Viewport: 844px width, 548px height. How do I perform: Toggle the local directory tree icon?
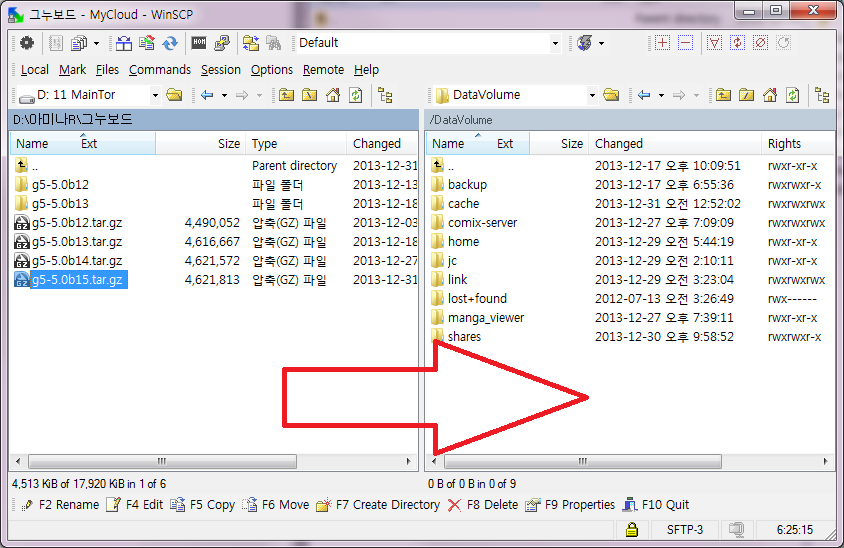[385, 95]
